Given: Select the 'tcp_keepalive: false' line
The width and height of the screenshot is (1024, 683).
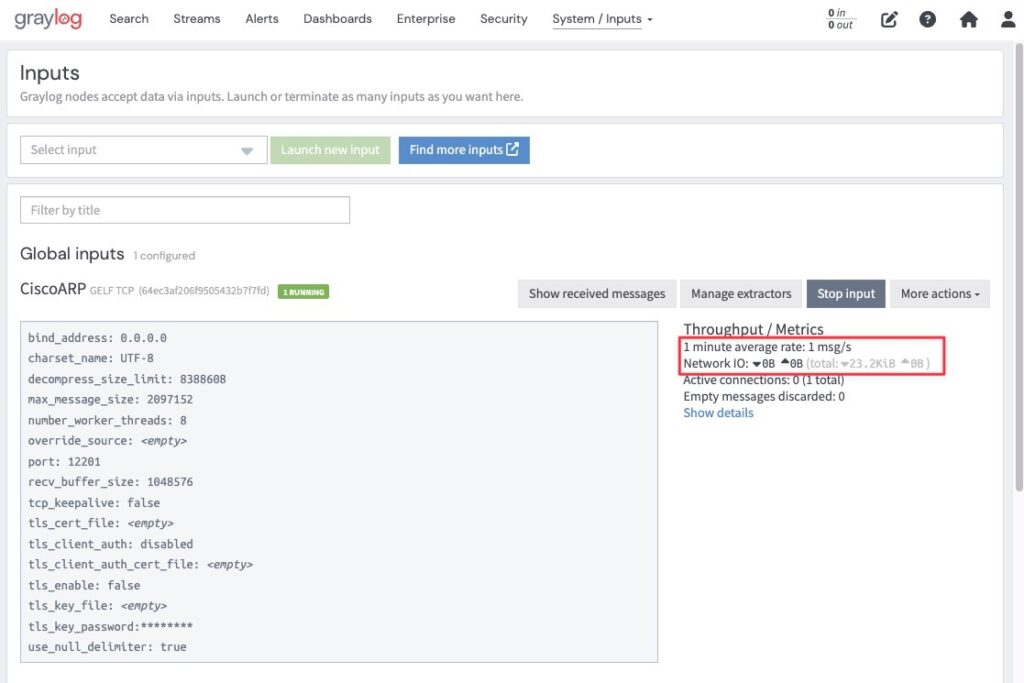Looking at the screenshot, I should pos(94,503).
